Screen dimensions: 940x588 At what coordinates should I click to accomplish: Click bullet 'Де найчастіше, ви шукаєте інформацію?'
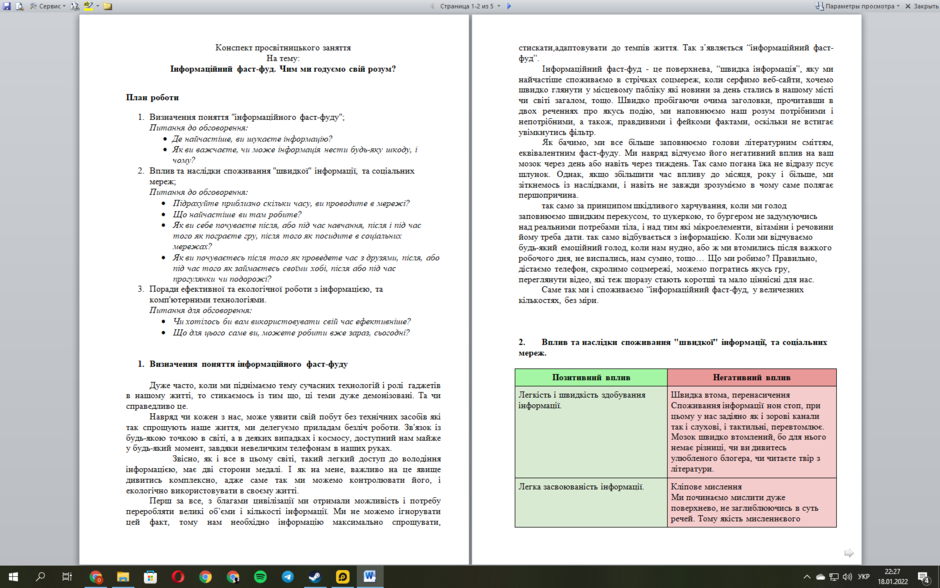tap(252, 138)
